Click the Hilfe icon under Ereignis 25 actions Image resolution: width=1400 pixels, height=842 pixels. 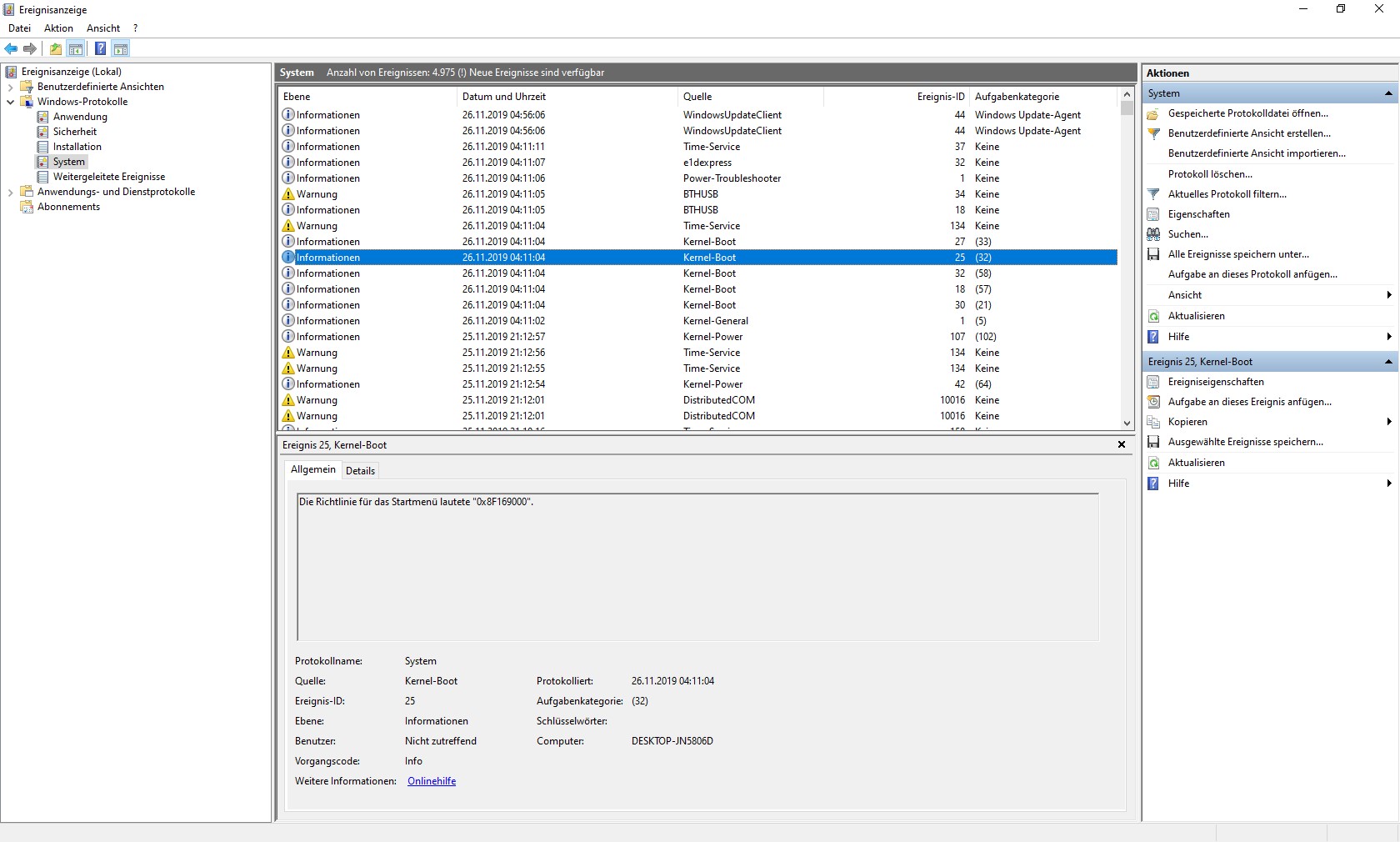[x=1153, y=484]
